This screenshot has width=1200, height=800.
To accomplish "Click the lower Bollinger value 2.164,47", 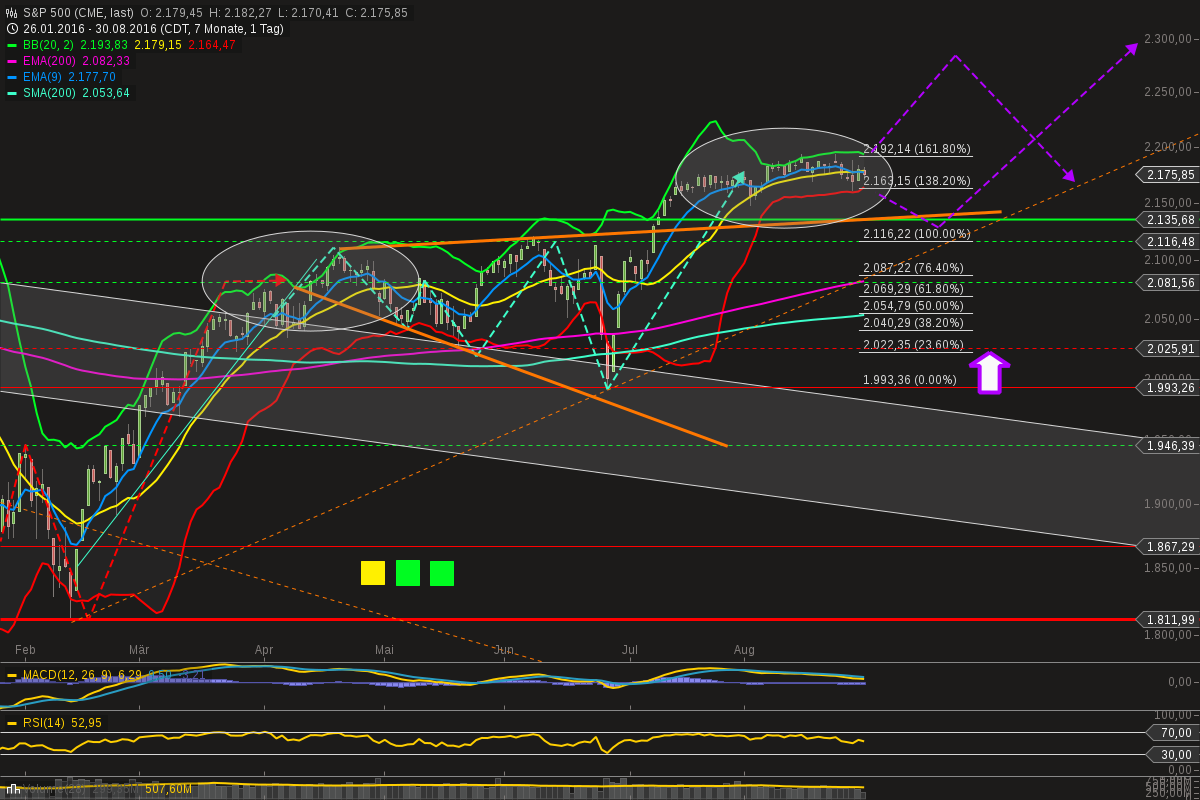I will pyautogui.click(x=212, y=45).
